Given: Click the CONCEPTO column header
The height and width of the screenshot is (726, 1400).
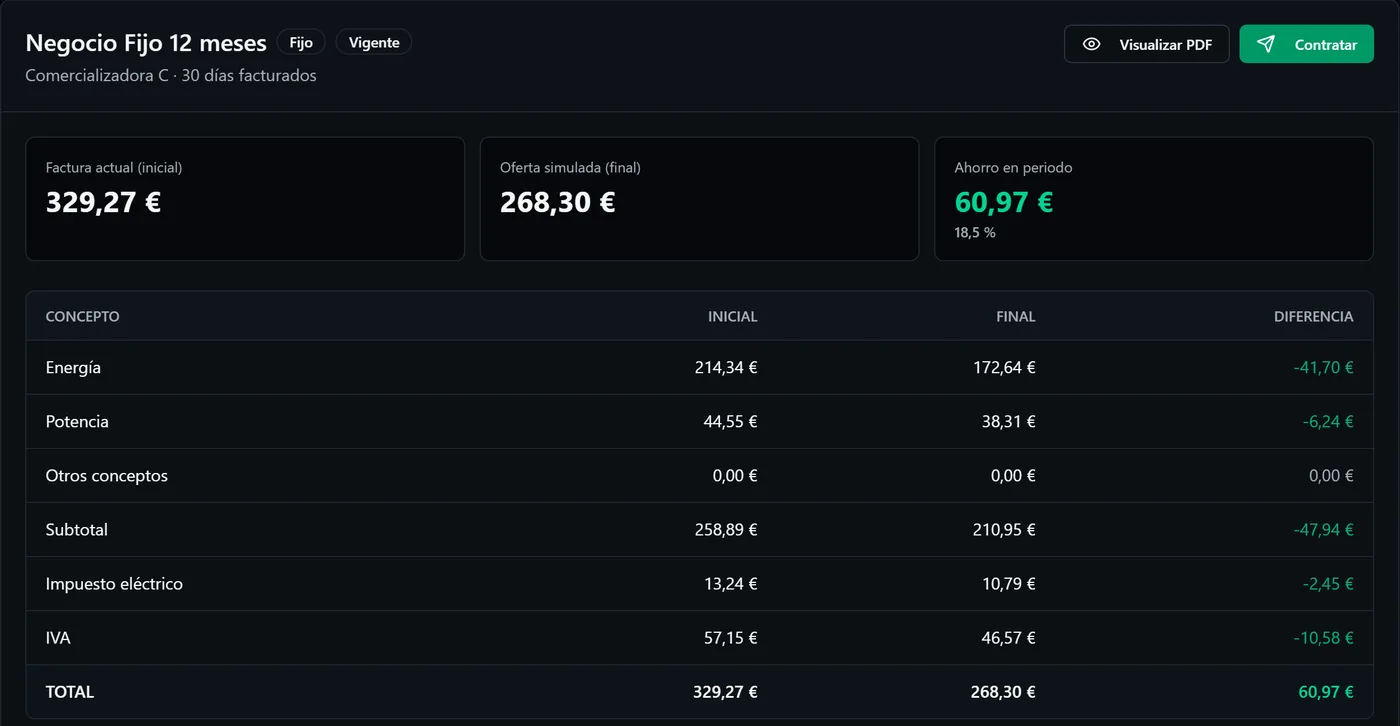Looking at the screenshot, I should pos(82,316).
